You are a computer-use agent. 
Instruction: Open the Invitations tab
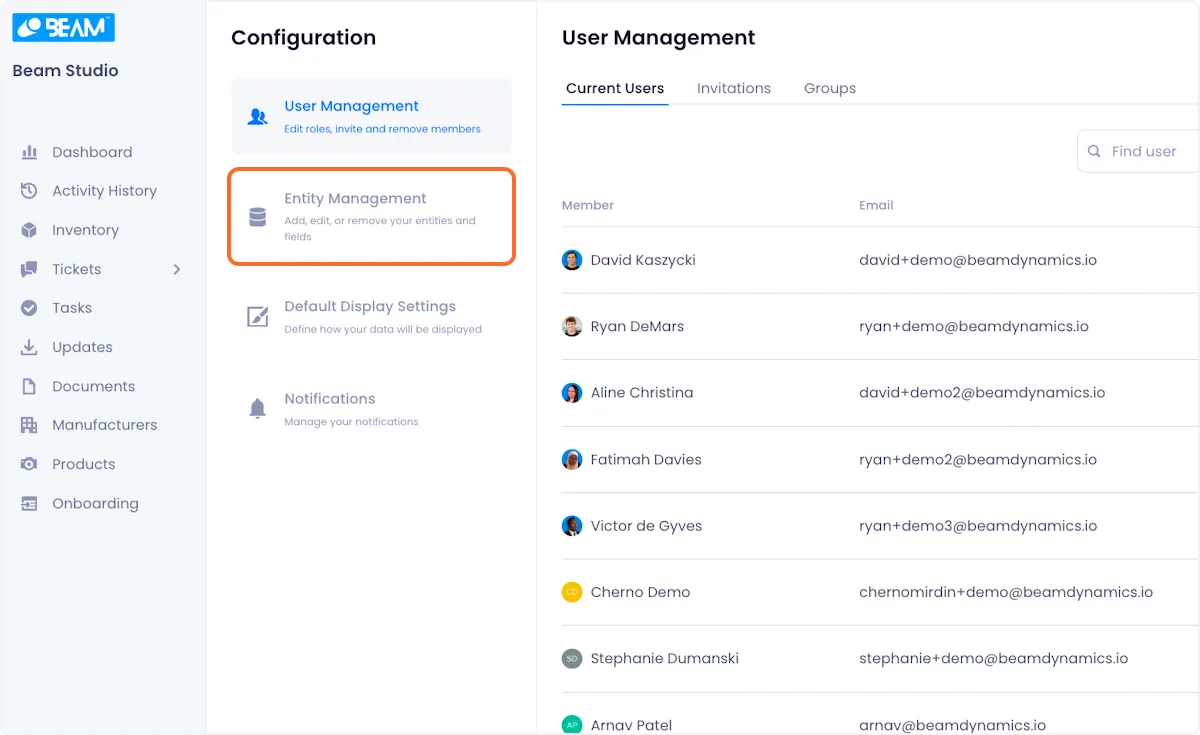tap(734, 88)
